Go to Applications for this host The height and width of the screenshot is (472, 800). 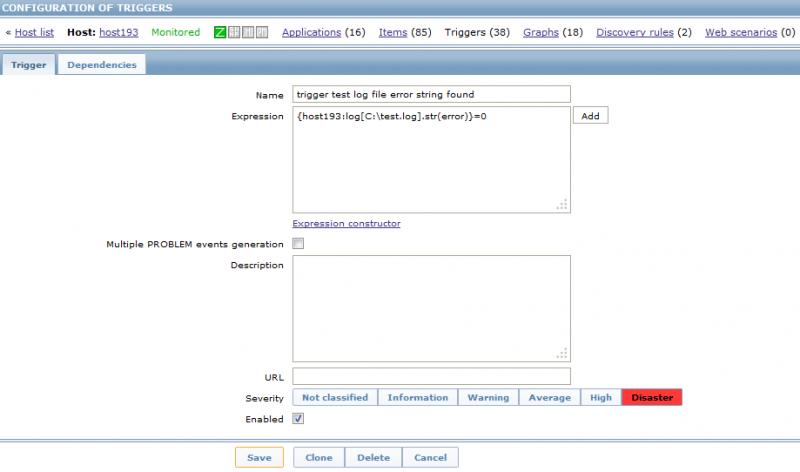(x=311, y=33)
